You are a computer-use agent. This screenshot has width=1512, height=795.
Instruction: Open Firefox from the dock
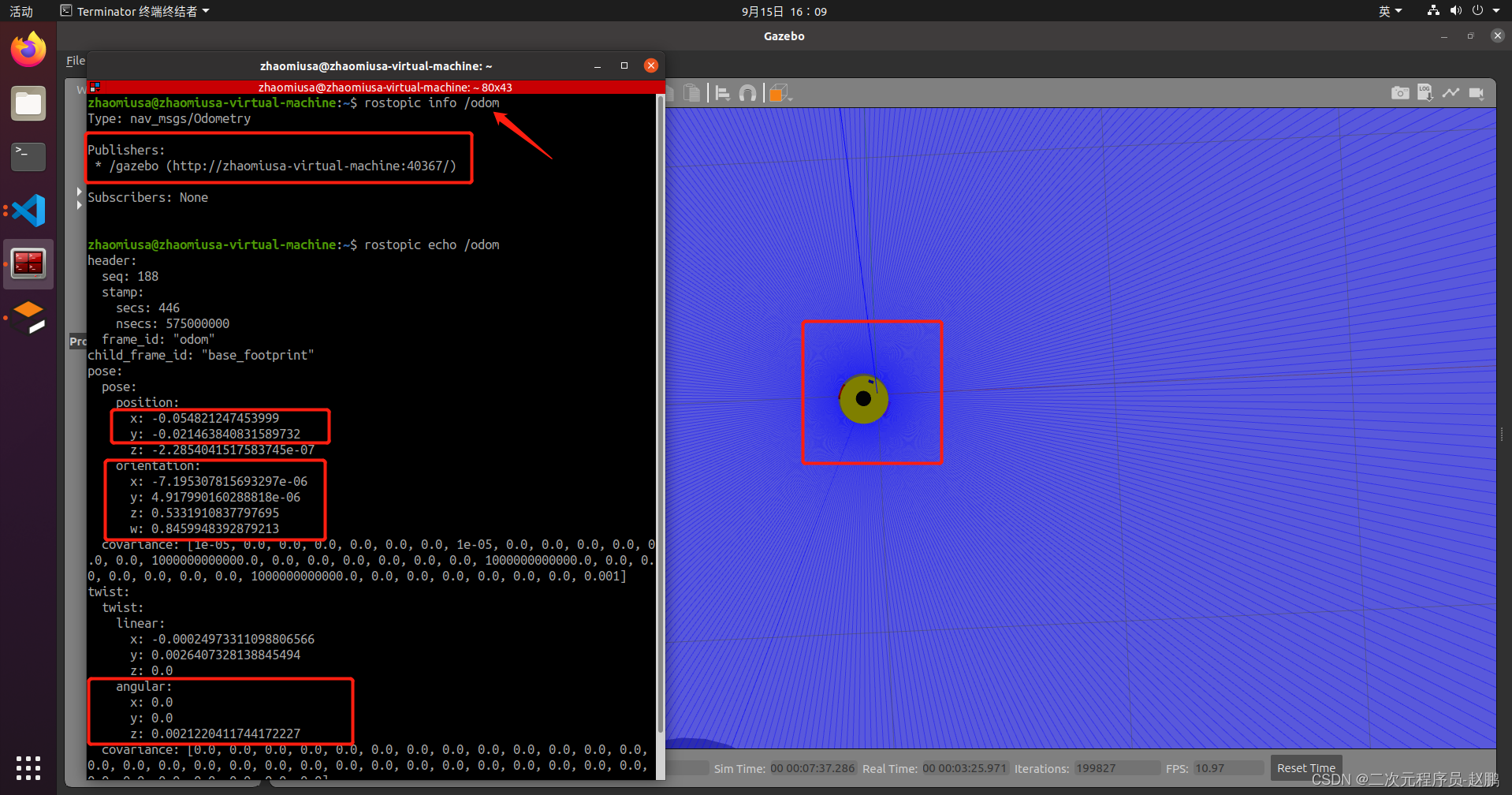[28, 50]
